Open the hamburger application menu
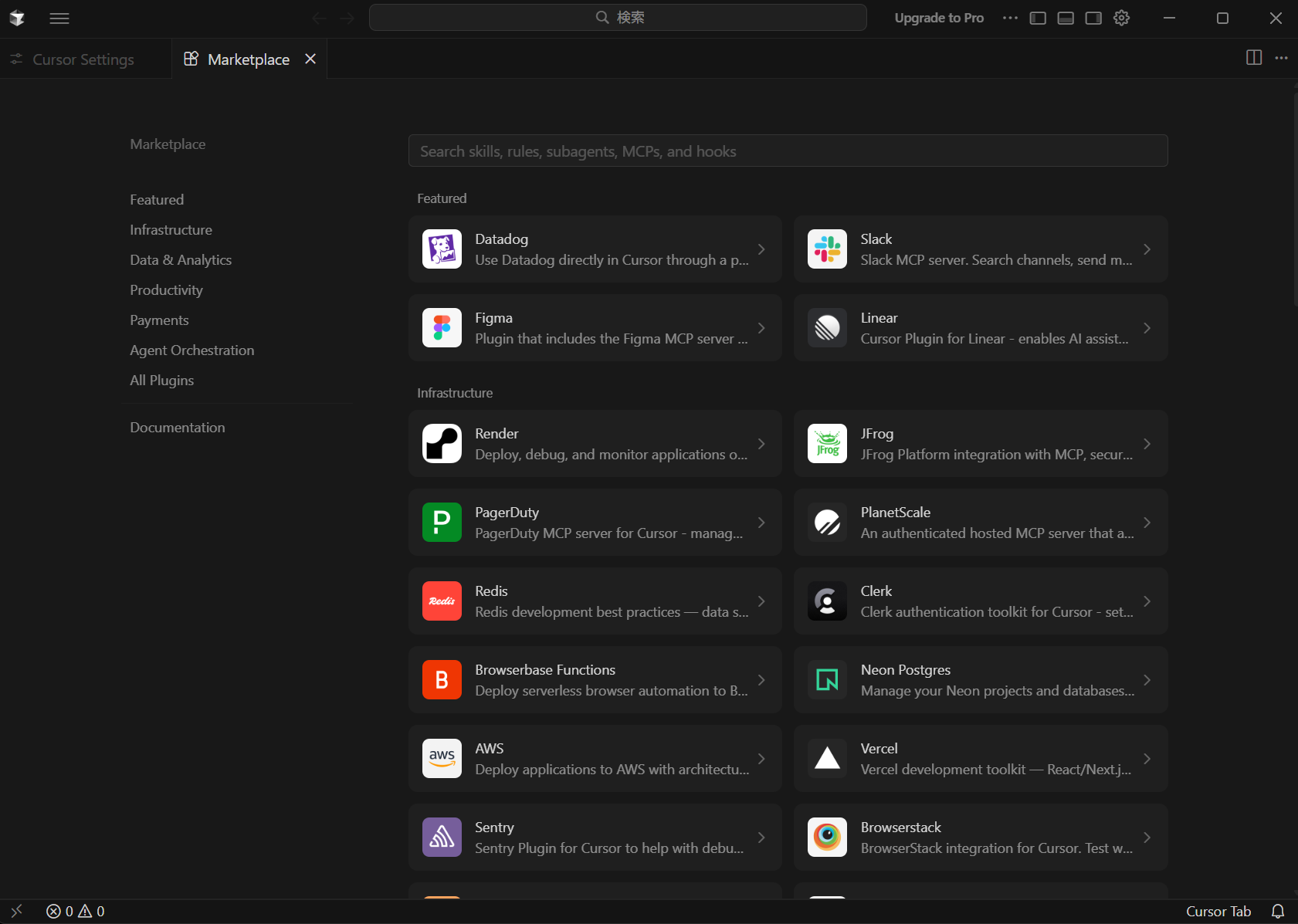This screenshot has width=1298, height=924. [x=59, y=18]
